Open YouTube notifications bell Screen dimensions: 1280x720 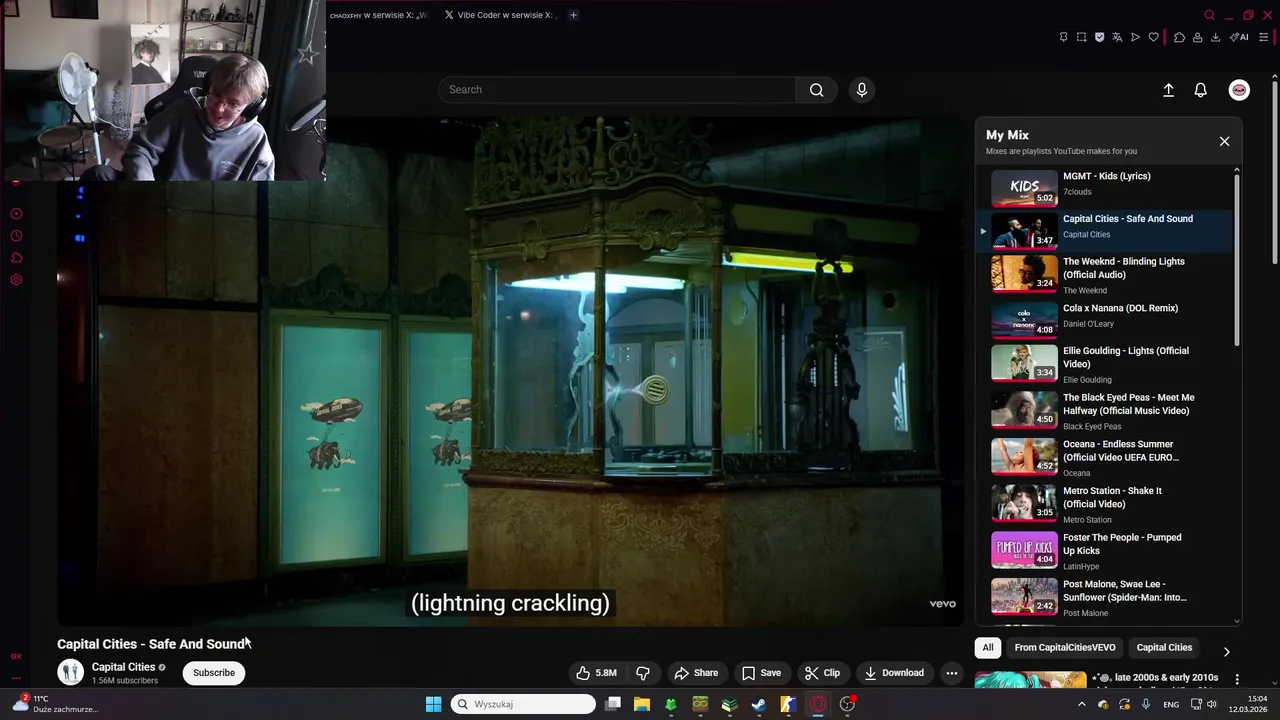1201,90
